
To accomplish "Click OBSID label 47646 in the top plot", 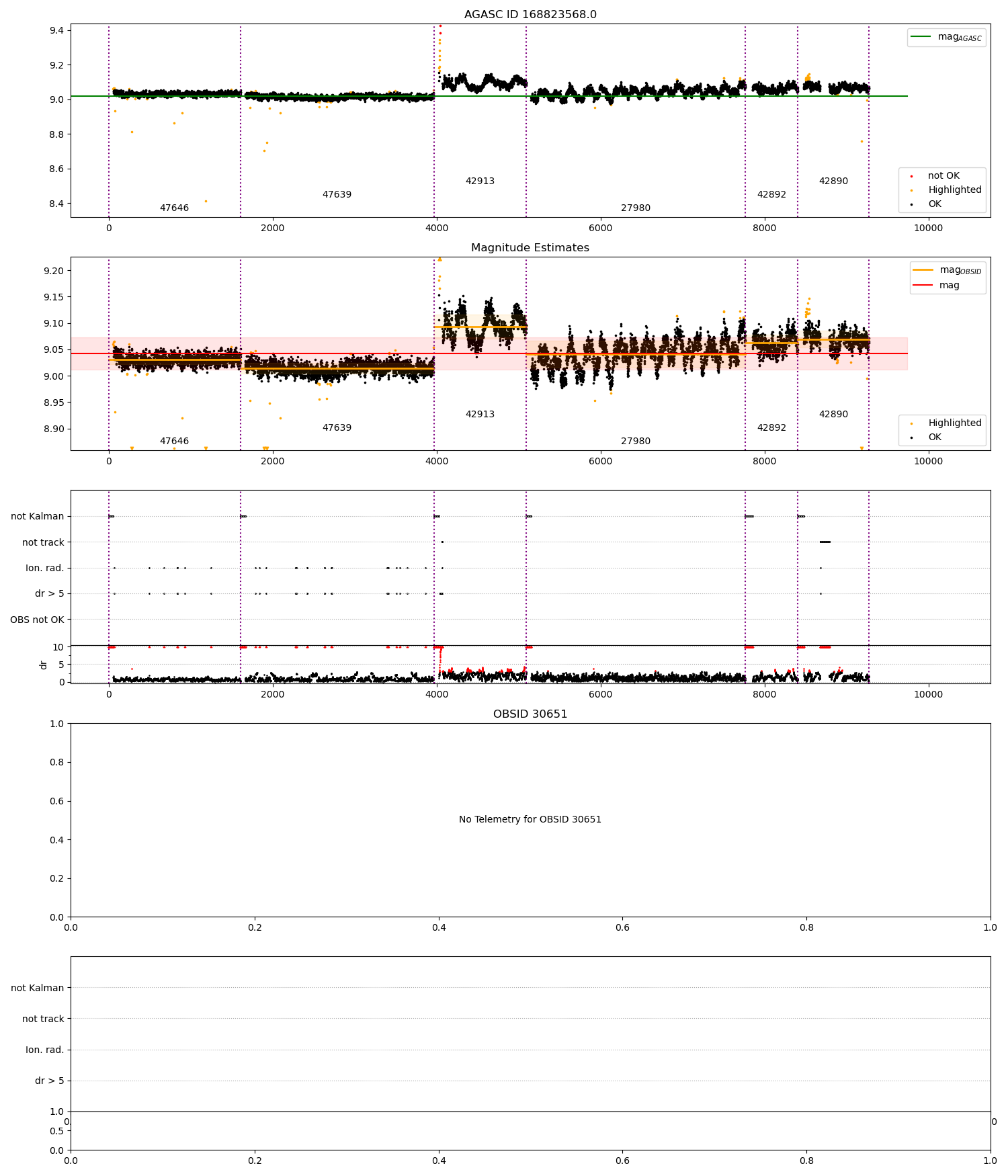I will [x=174, y=208].
